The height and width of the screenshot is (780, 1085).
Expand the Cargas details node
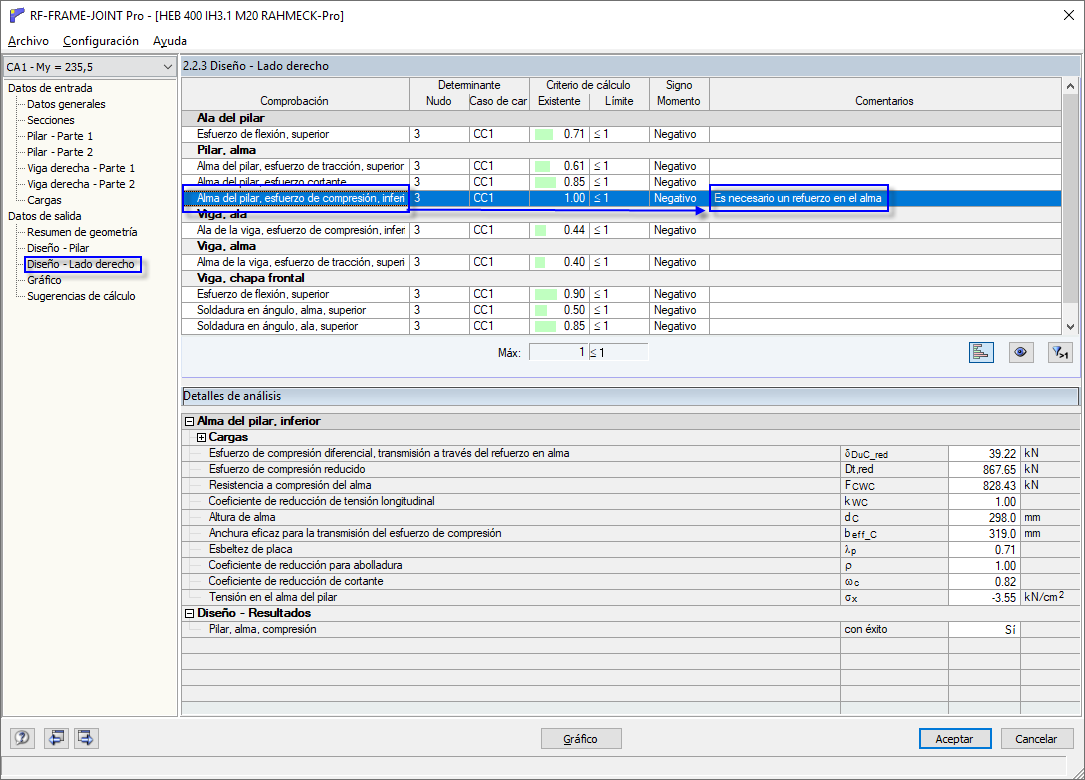pos(201,437)
